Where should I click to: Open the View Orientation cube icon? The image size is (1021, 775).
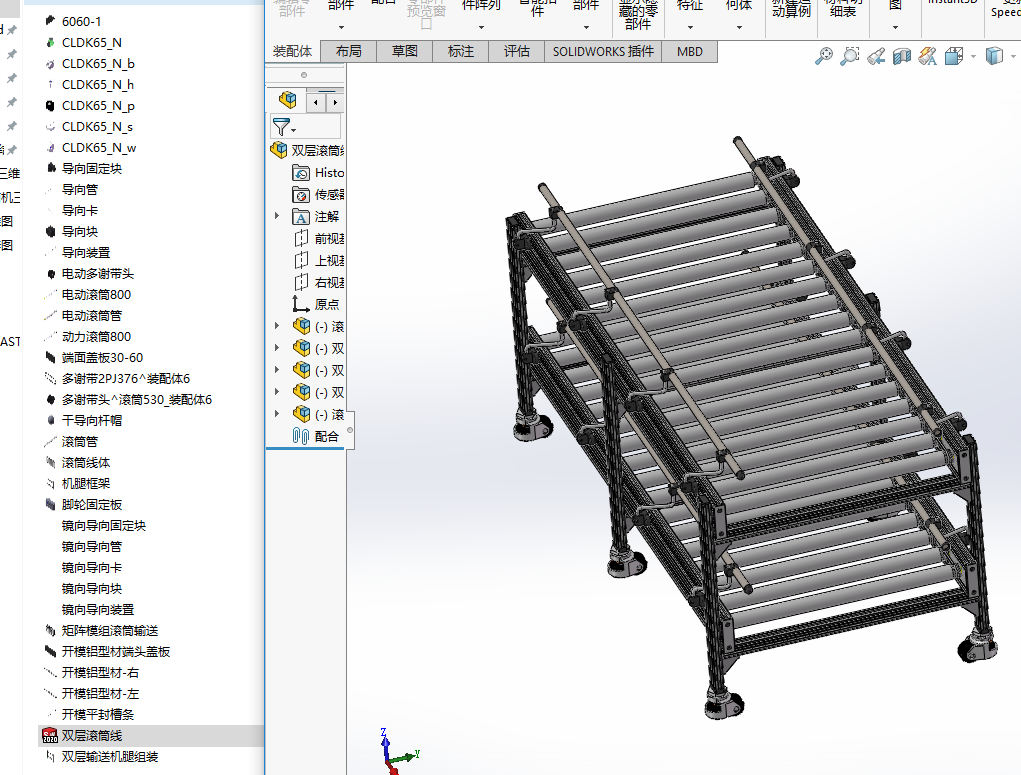[953, 57]
